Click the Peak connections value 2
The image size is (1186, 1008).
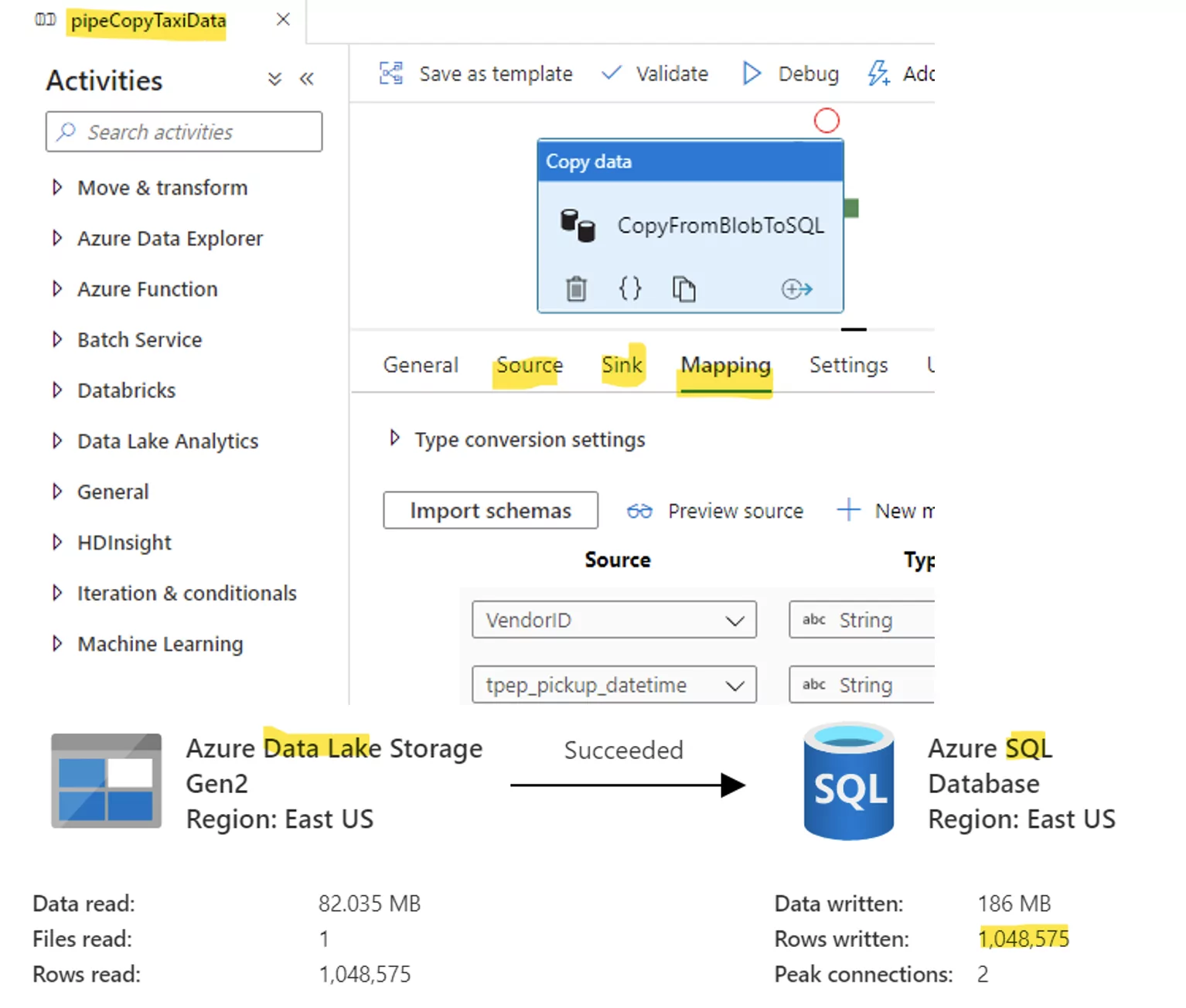[983, 974]
